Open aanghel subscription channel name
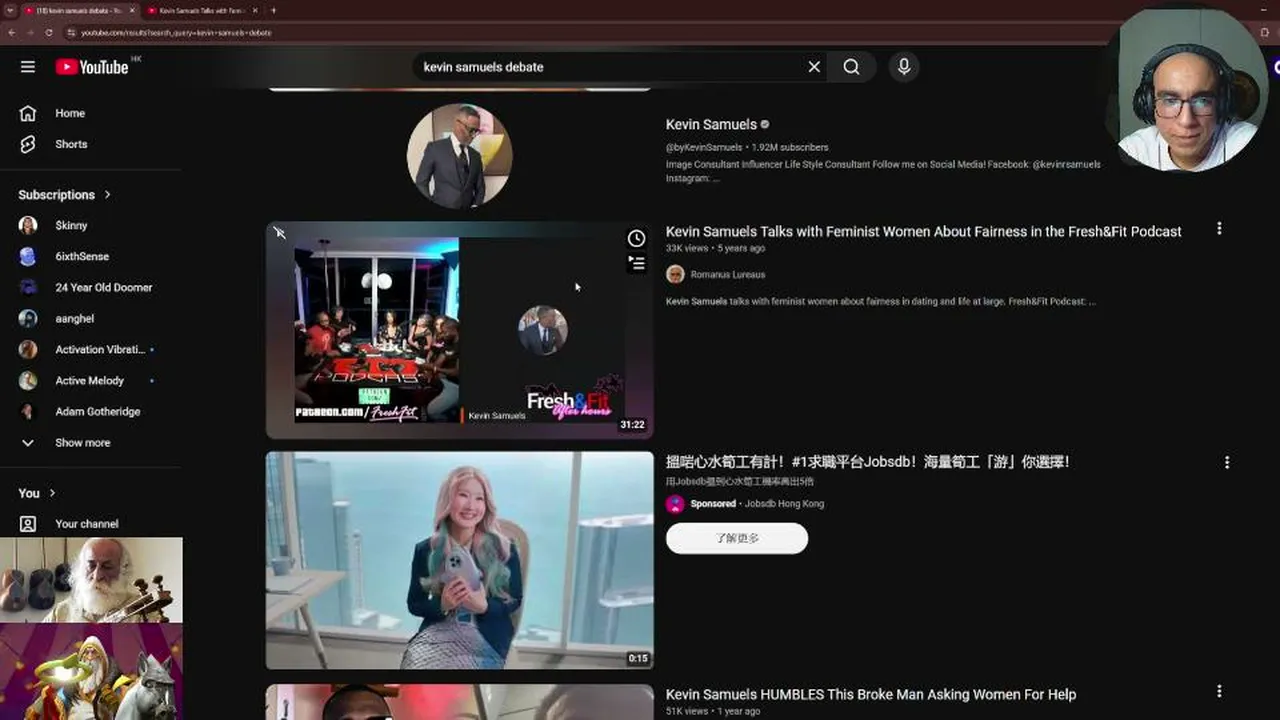This screenshot has width=1280, height=720. [x=75, y=318]
